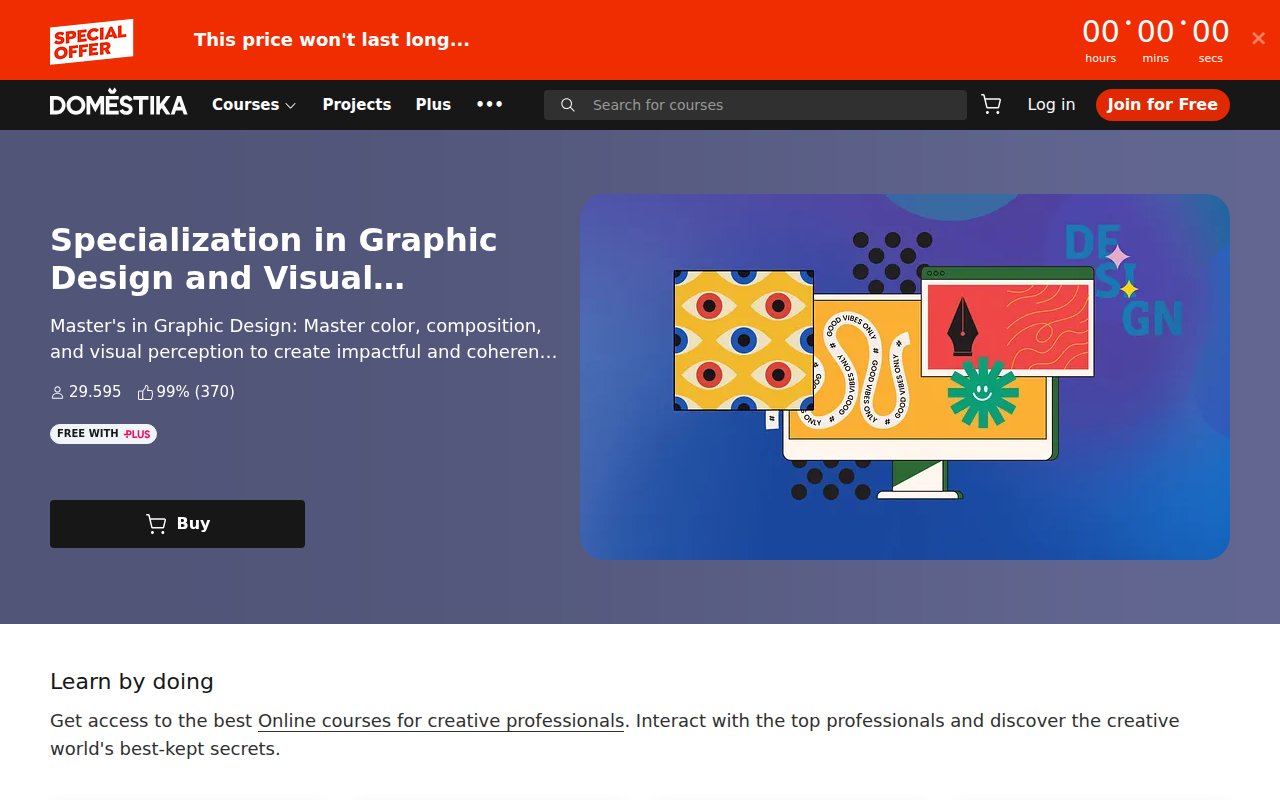The height and width of the screenshot is (800, 1280).
Task: Open the shopping cart icon in navbar
Action: (991, 104)
